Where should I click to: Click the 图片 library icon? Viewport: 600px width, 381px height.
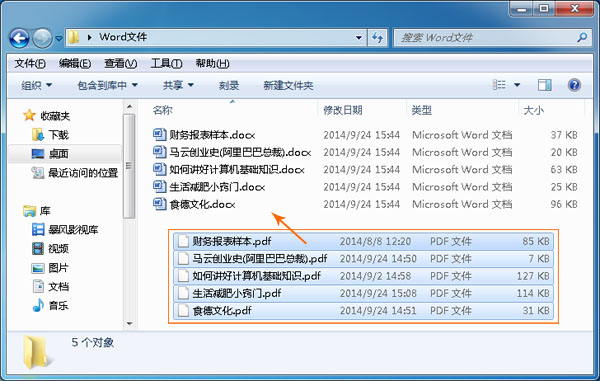38,268
